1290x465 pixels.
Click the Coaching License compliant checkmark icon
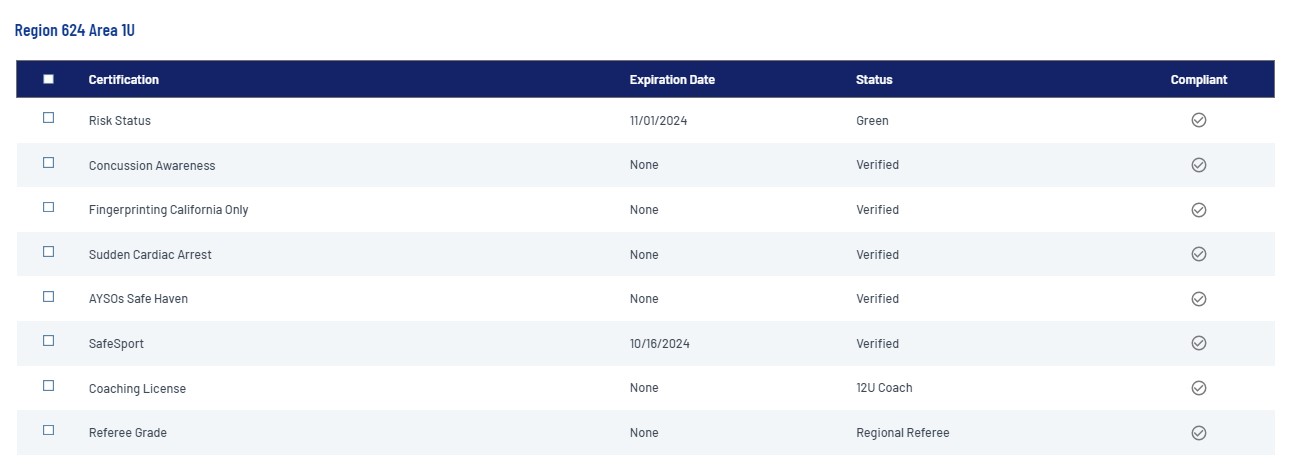(x=1199, y=388)
